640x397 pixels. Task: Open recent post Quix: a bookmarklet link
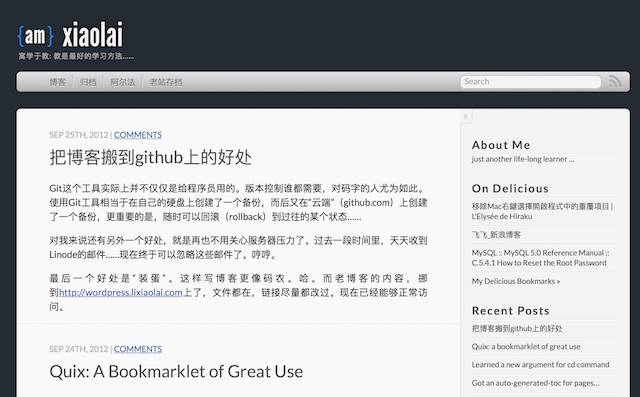point(526,346)
